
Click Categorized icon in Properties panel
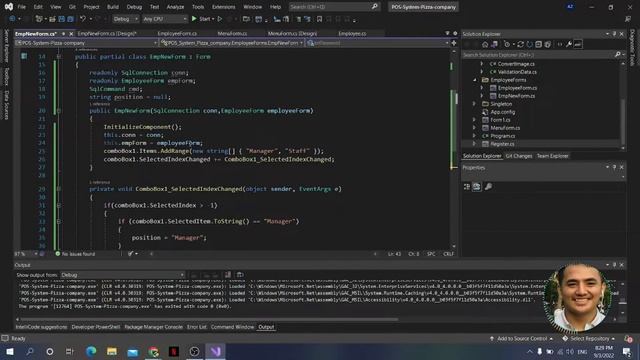[467, 187]
